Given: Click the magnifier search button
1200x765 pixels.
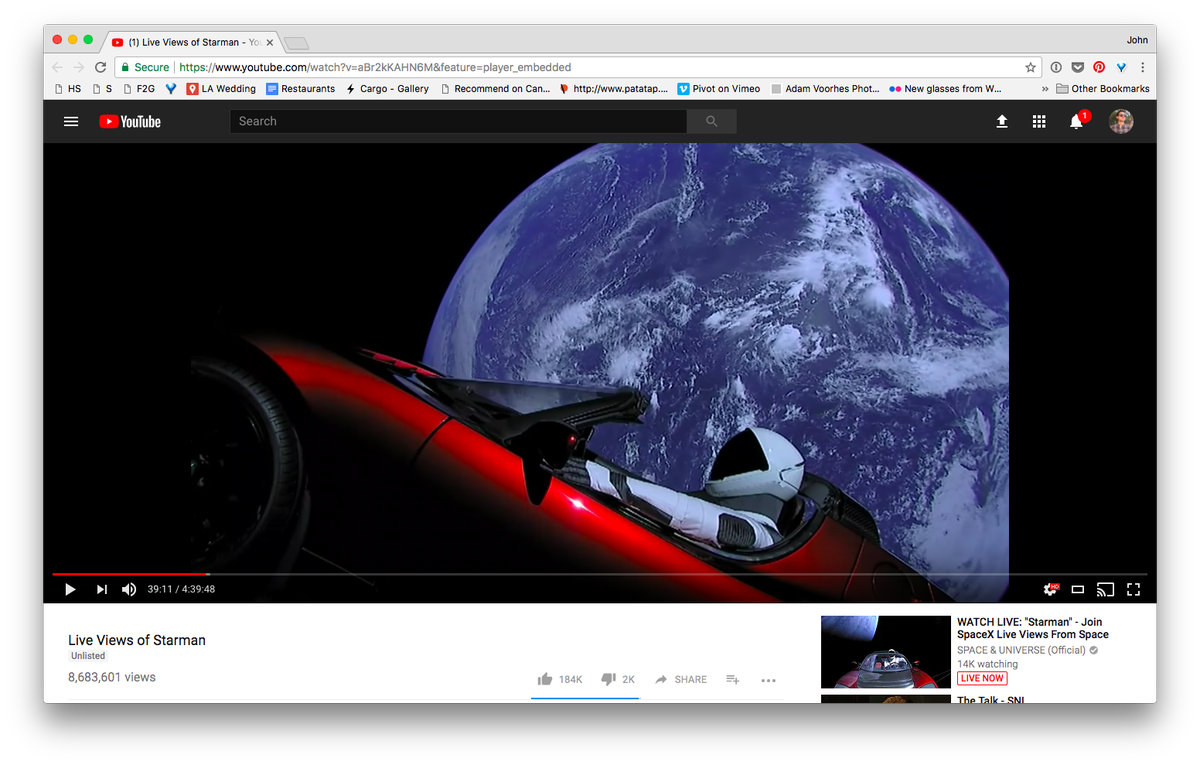Looking at the screenshot, I should tap(712, 121).
